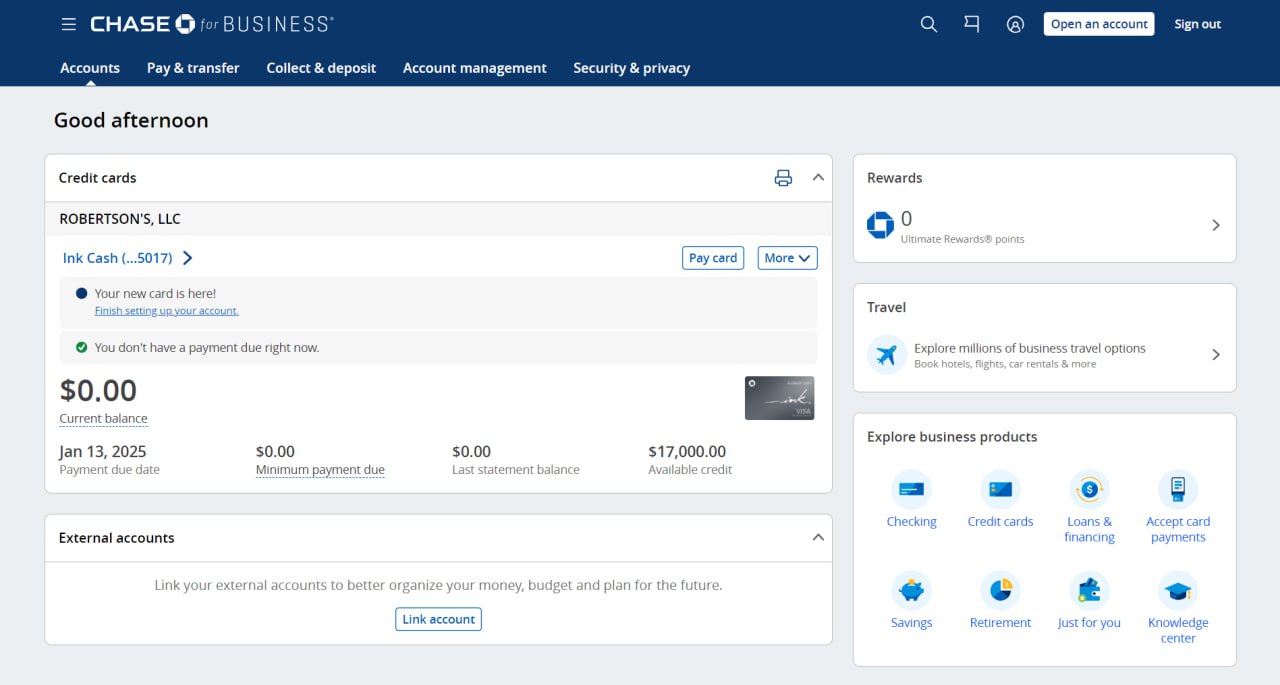Click the Accept card payments icon

tap(1177, 490)
